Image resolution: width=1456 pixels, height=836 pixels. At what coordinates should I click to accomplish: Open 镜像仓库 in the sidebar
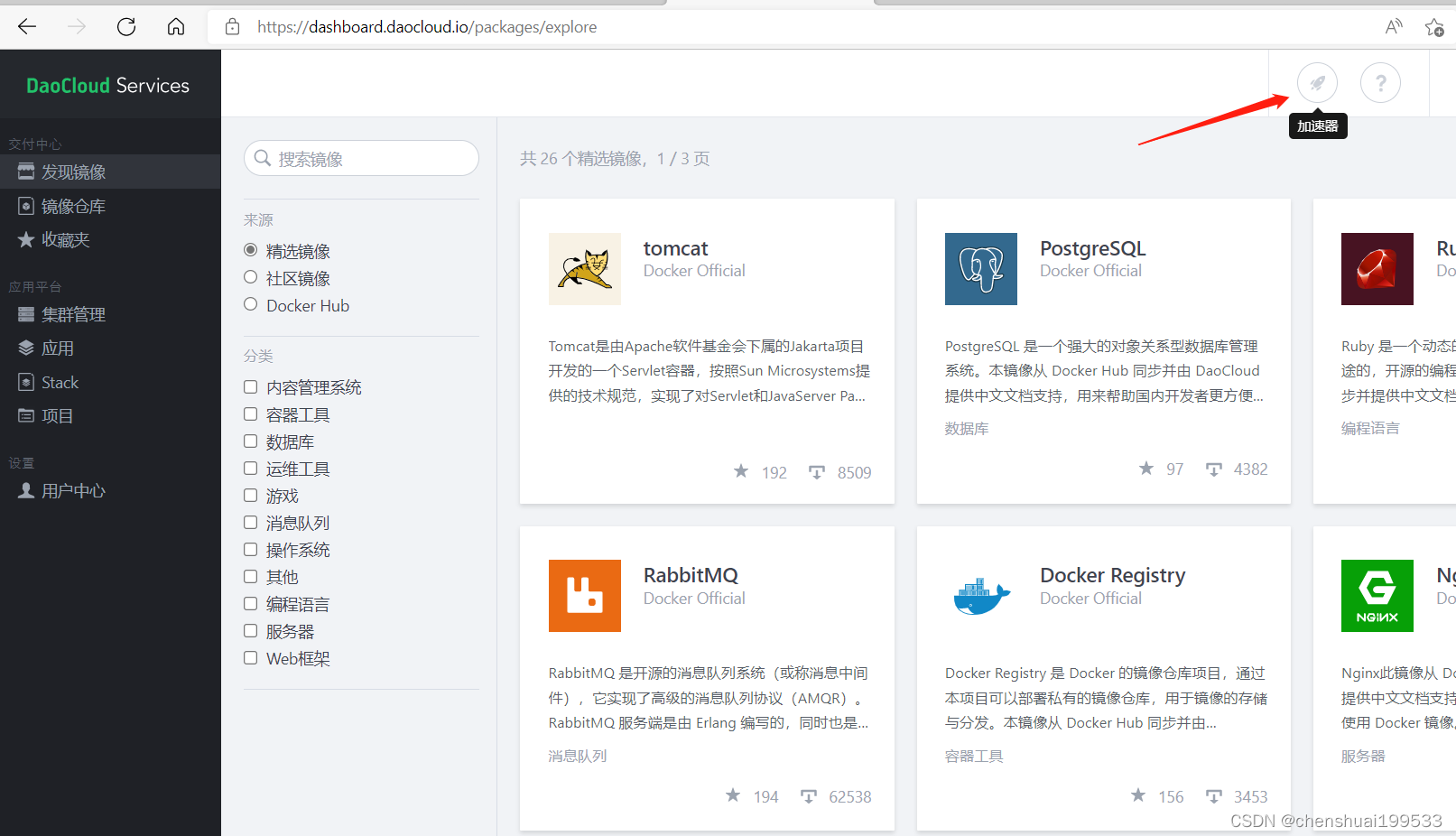pyautogui.click(x=110, y=206)
